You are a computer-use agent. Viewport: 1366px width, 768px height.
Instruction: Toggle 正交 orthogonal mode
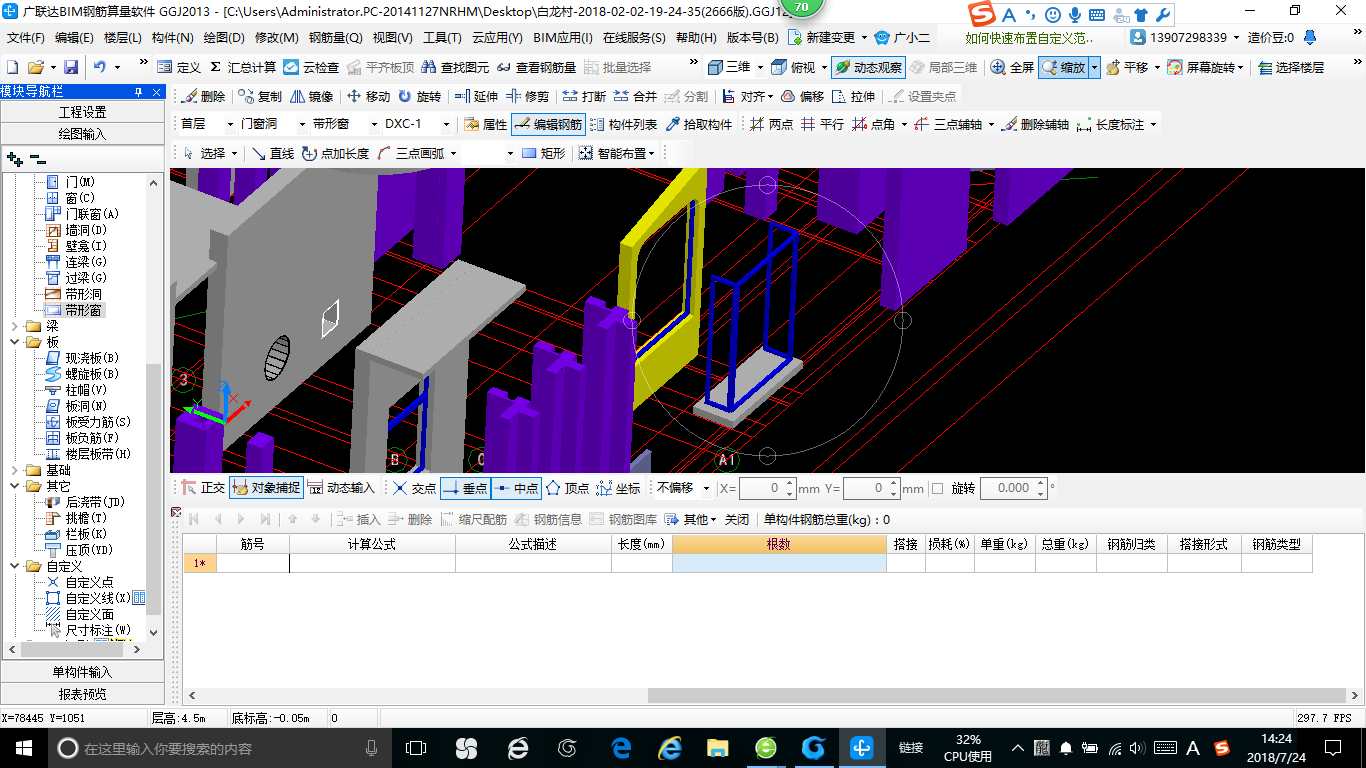pyautogui.click(x=203, y=488)
